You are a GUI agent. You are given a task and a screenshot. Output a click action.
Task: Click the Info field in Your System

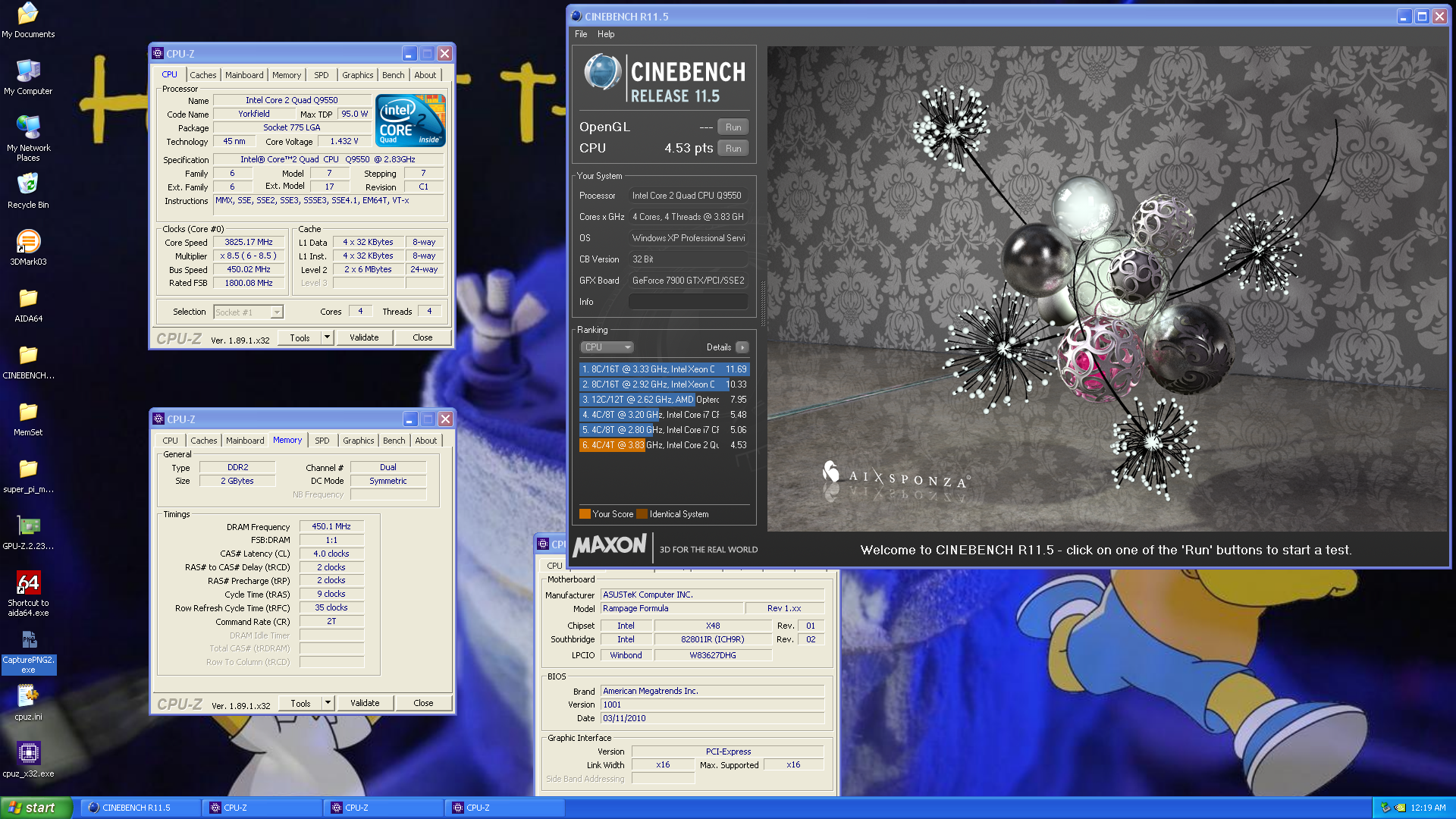pyautogui.click(x=689, y=302)
